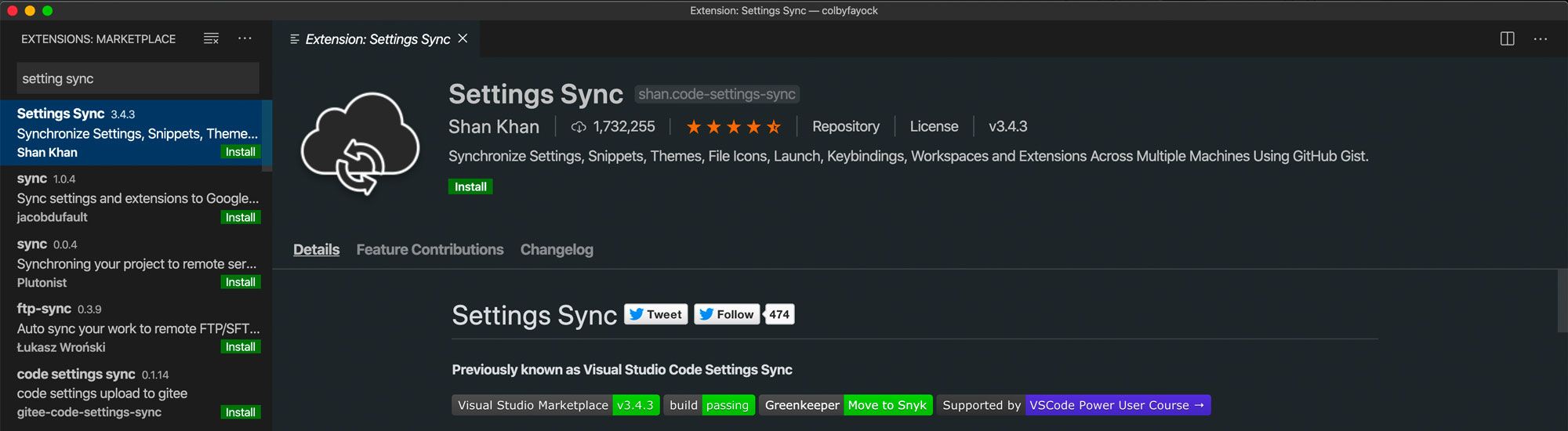The height and width of the screenshot is (431, 1568).
Task: Install code settings sync by gitee
Action: 241,412
